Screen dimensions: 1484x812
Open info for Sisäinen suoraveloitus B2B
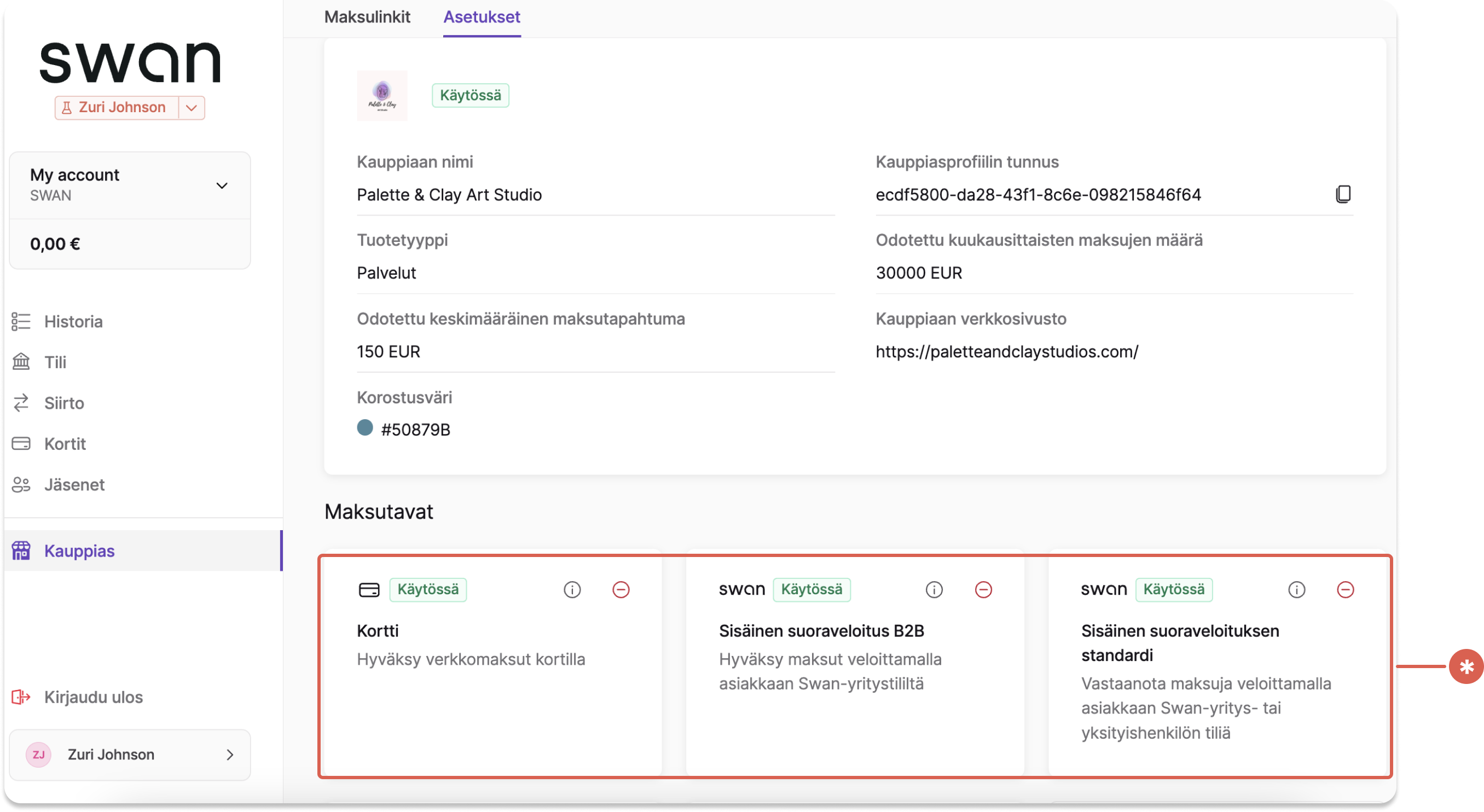click(x=934, y=590)
